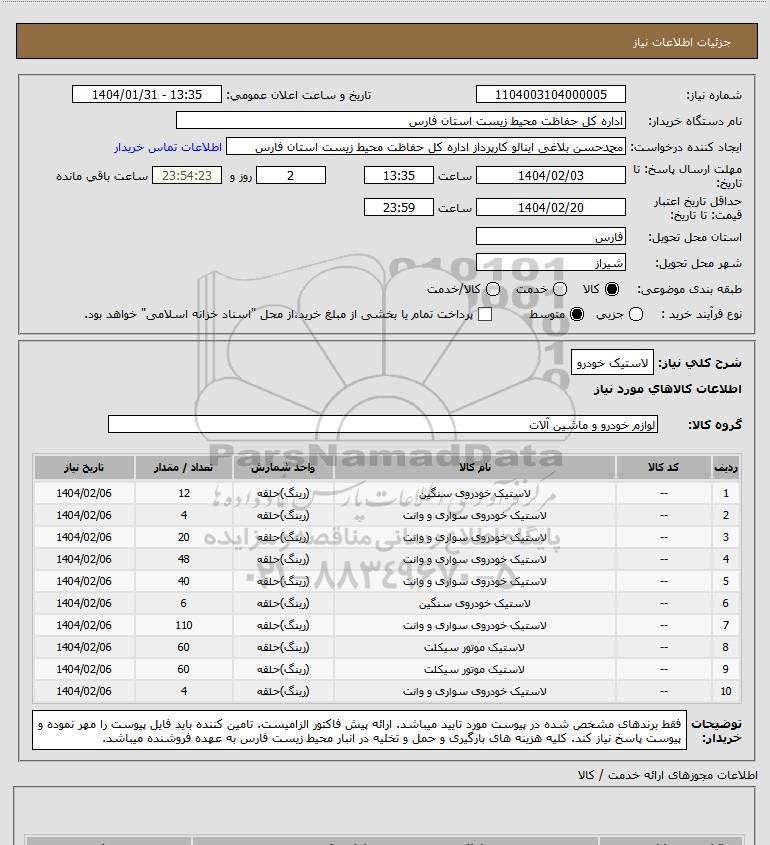
Task: Click the واحد شمارش column header
Action: [x=283, y=467]
